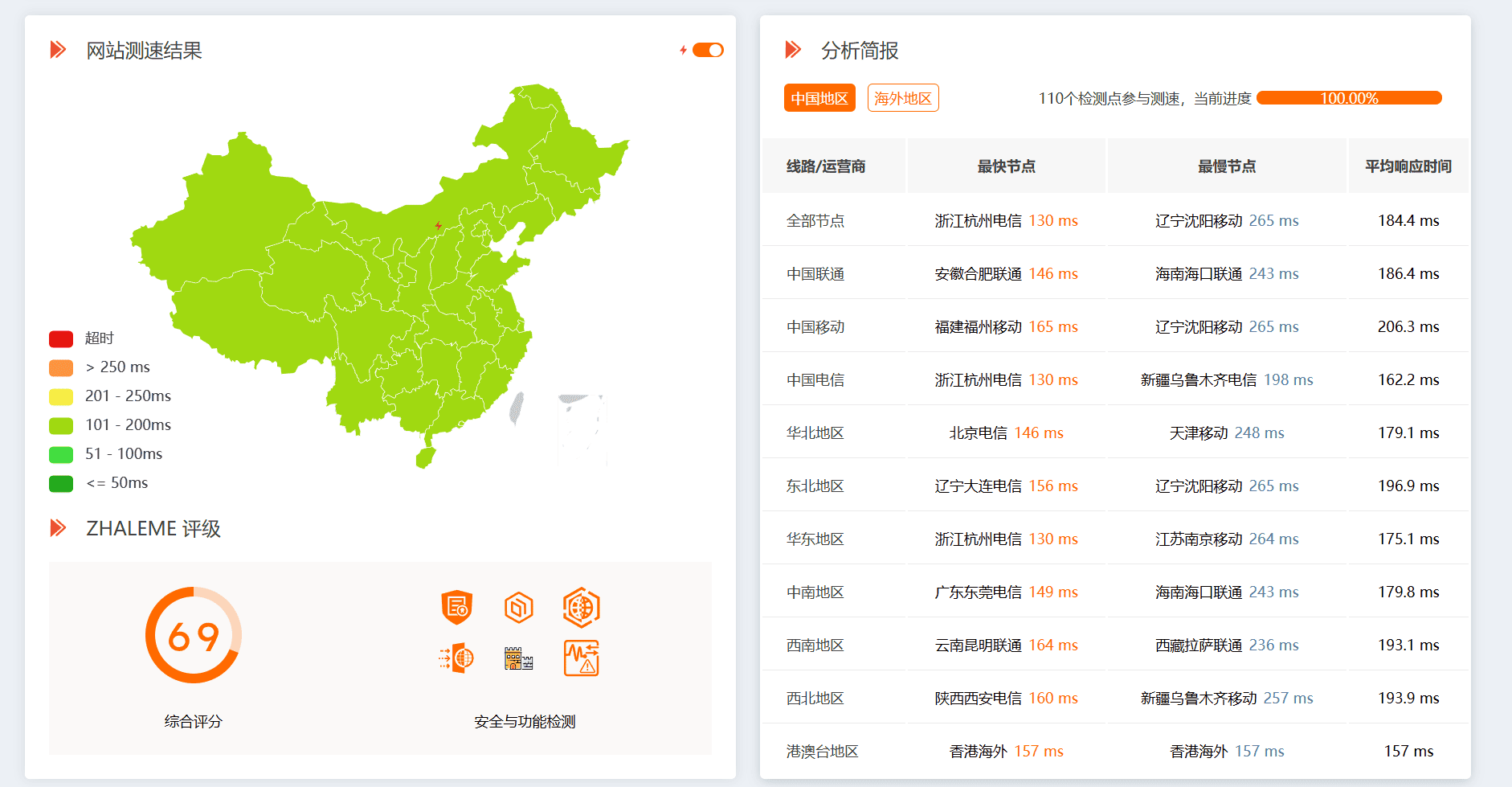
Task: Click the lightning bolt icon beside the toggle
Action: click(683, 50)
